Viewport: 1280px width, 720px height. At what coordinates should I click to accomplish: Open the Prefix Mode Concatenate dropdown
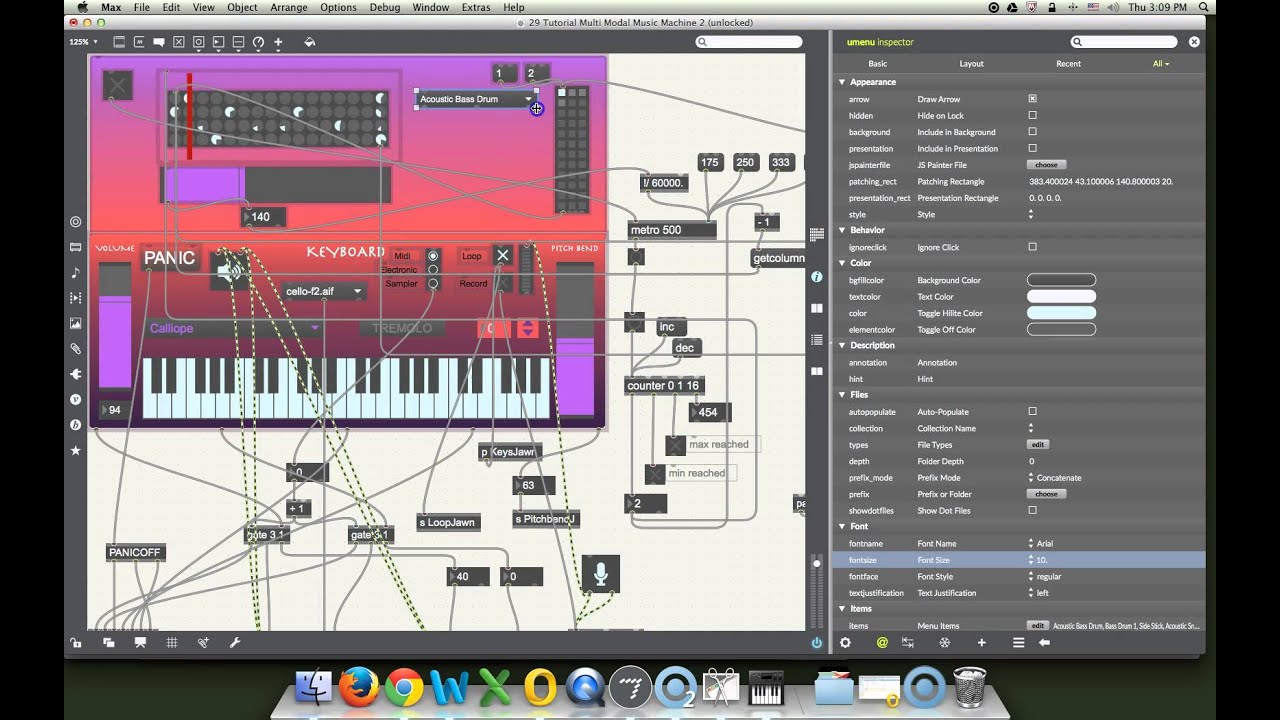(x=1055, y=477)
